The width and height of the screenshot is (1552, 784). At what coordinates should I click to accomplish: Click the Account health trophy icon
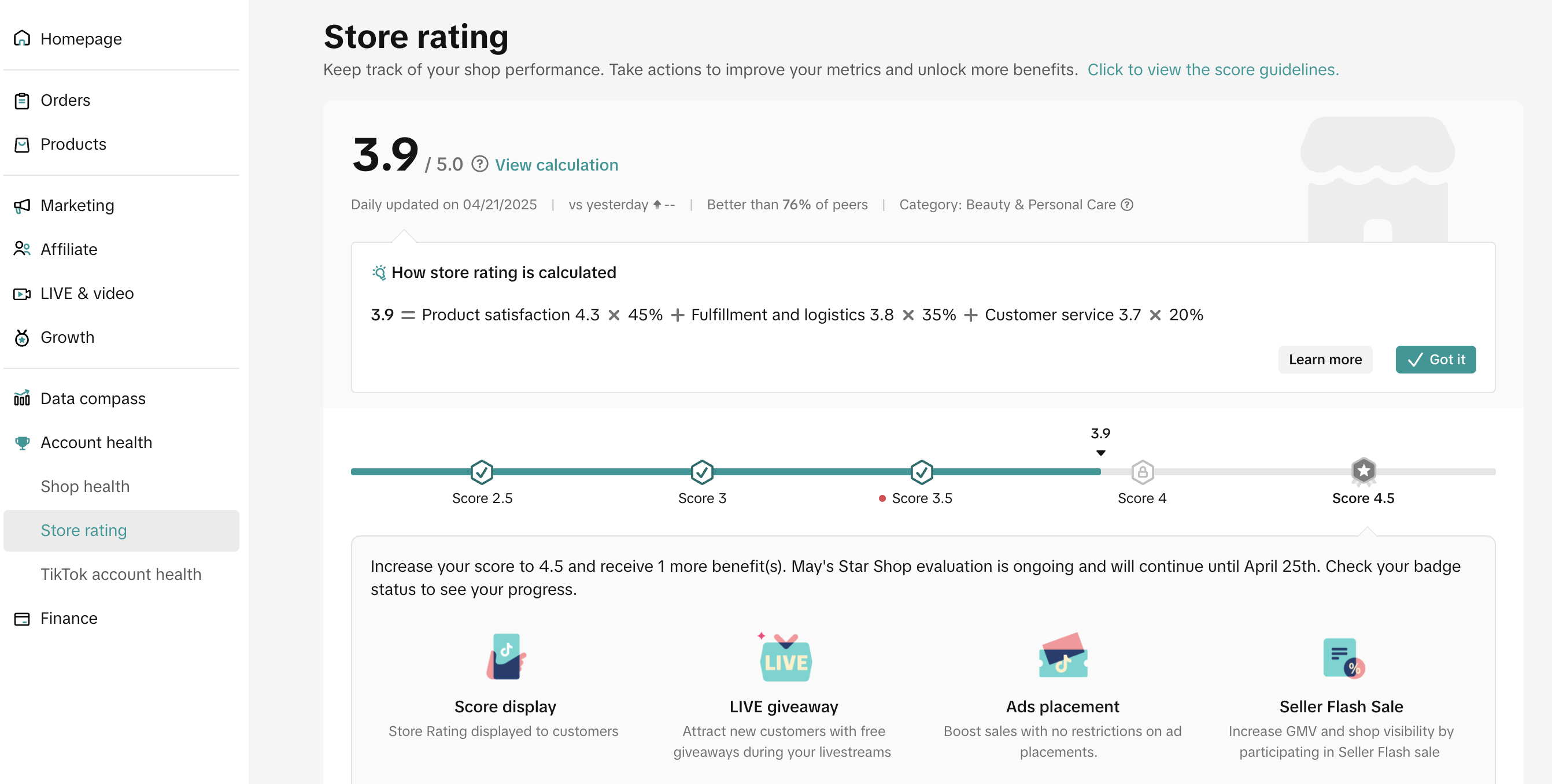pos(22,443)
